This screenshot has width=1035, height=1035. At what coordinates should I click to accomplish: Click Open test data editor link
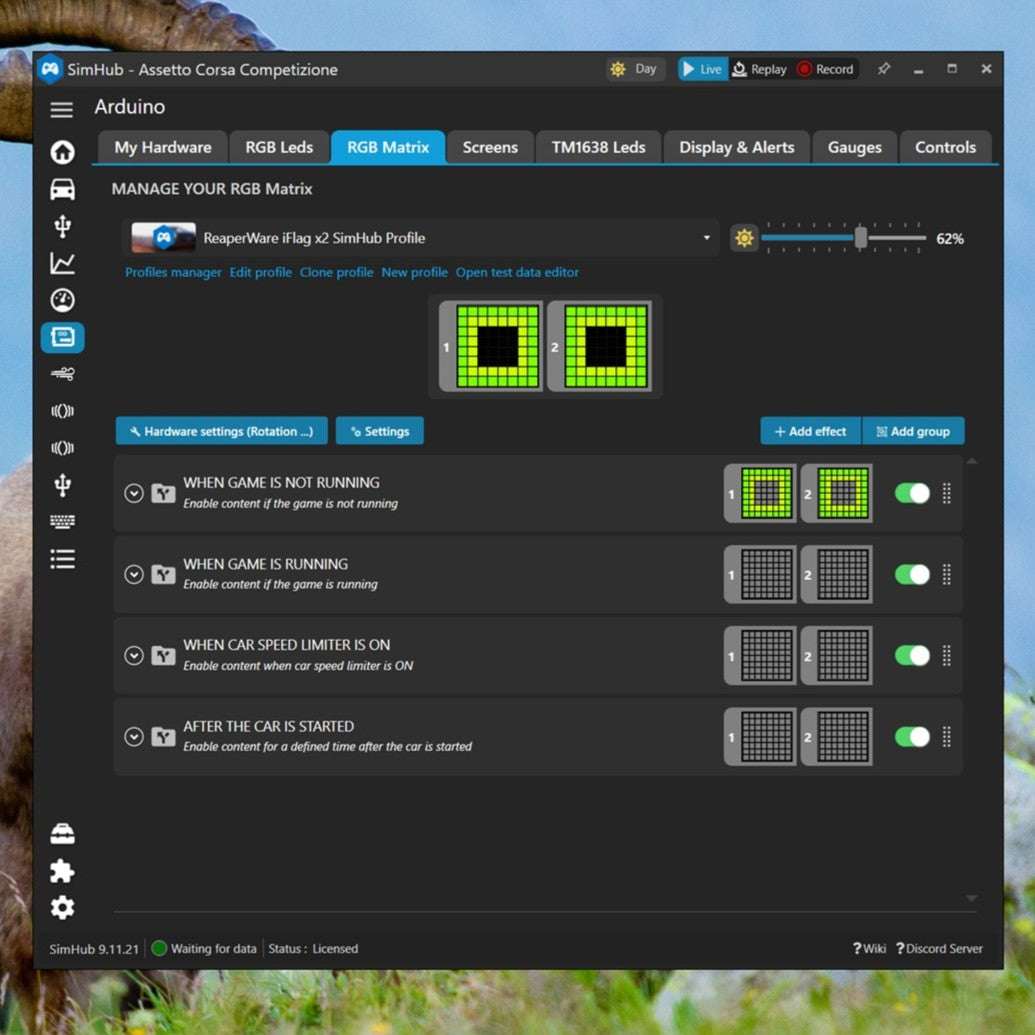[x=518, y=272]
